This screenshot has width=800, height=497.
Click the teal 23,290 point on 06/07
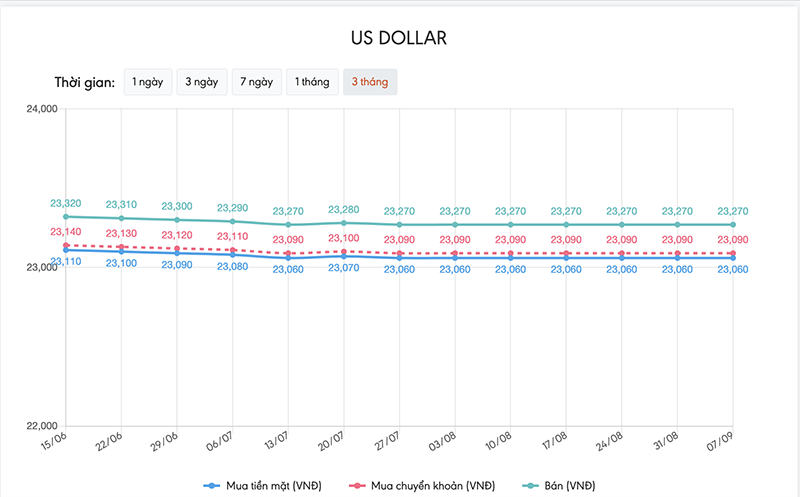[x=233, y=221]
